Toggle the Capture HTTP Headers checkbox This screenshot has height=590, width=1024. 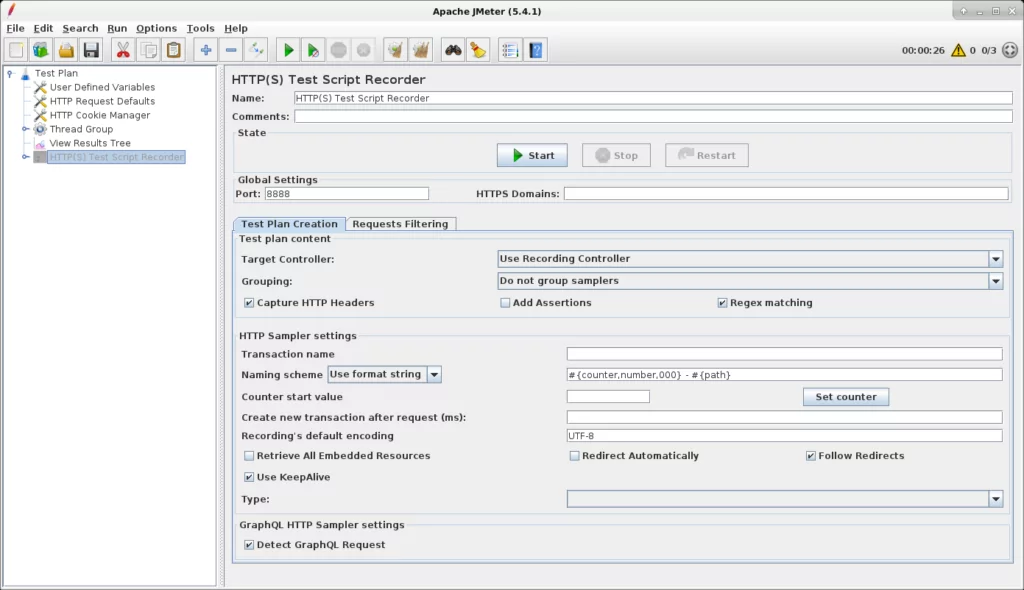tap(249, 303)
